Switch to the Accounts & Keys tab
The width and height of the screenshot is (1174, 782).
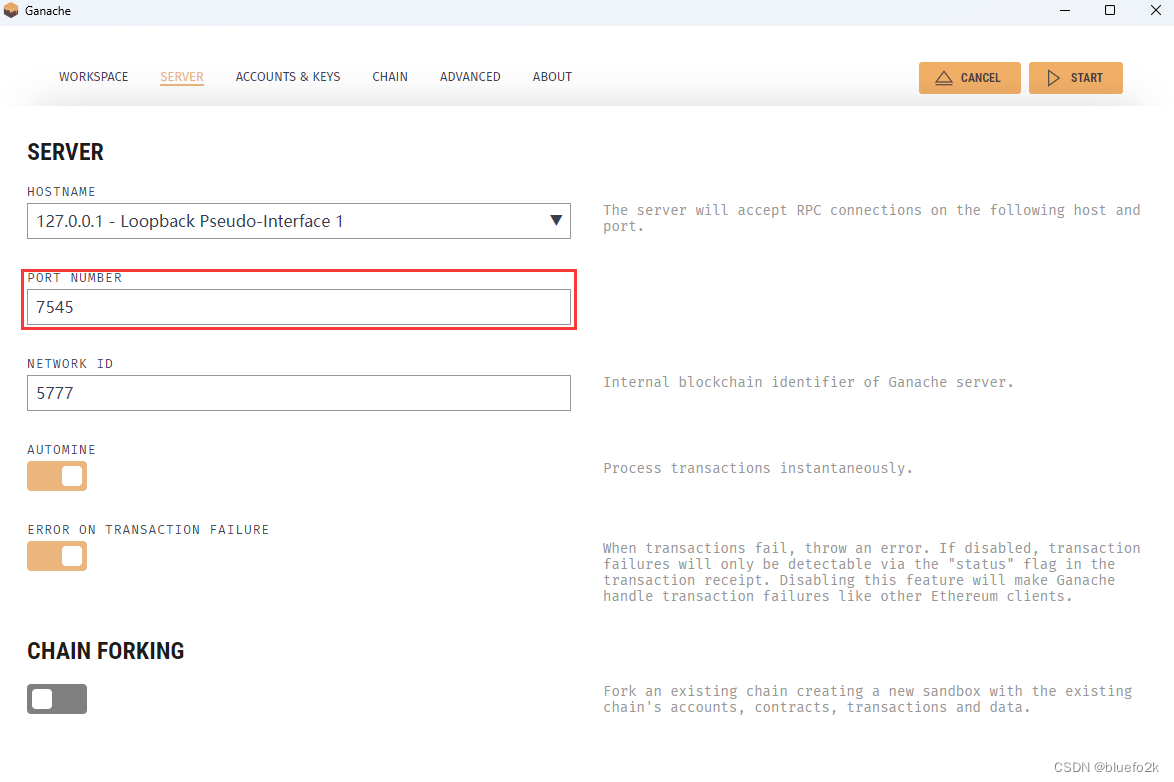point(288,76)
